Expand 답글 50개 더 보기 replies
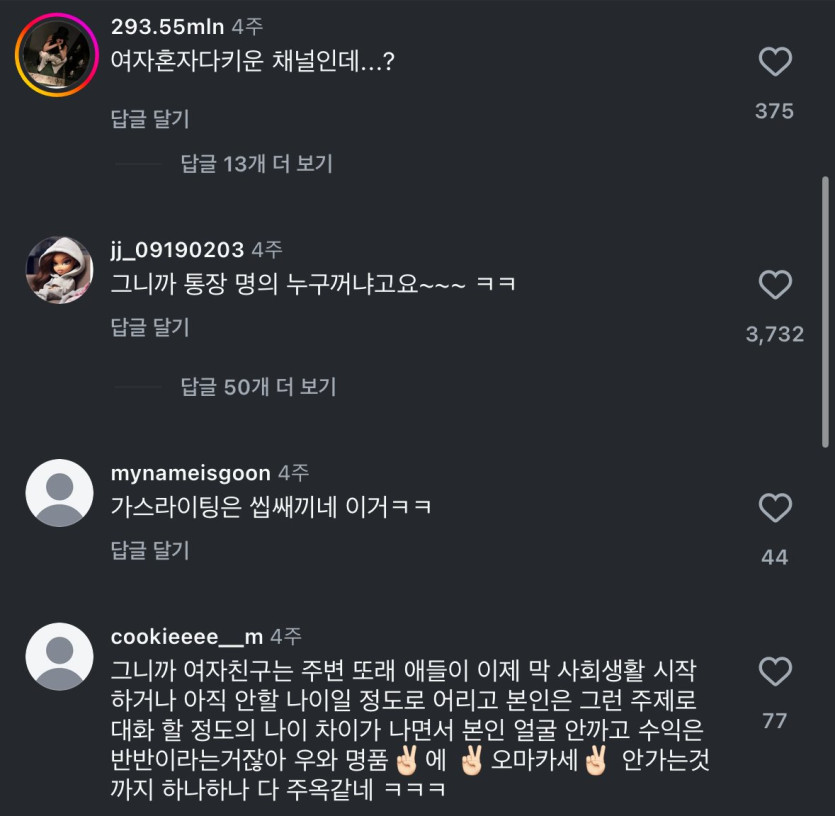The image size is (835, 816). pyautogui.click(x=258, y=387)
